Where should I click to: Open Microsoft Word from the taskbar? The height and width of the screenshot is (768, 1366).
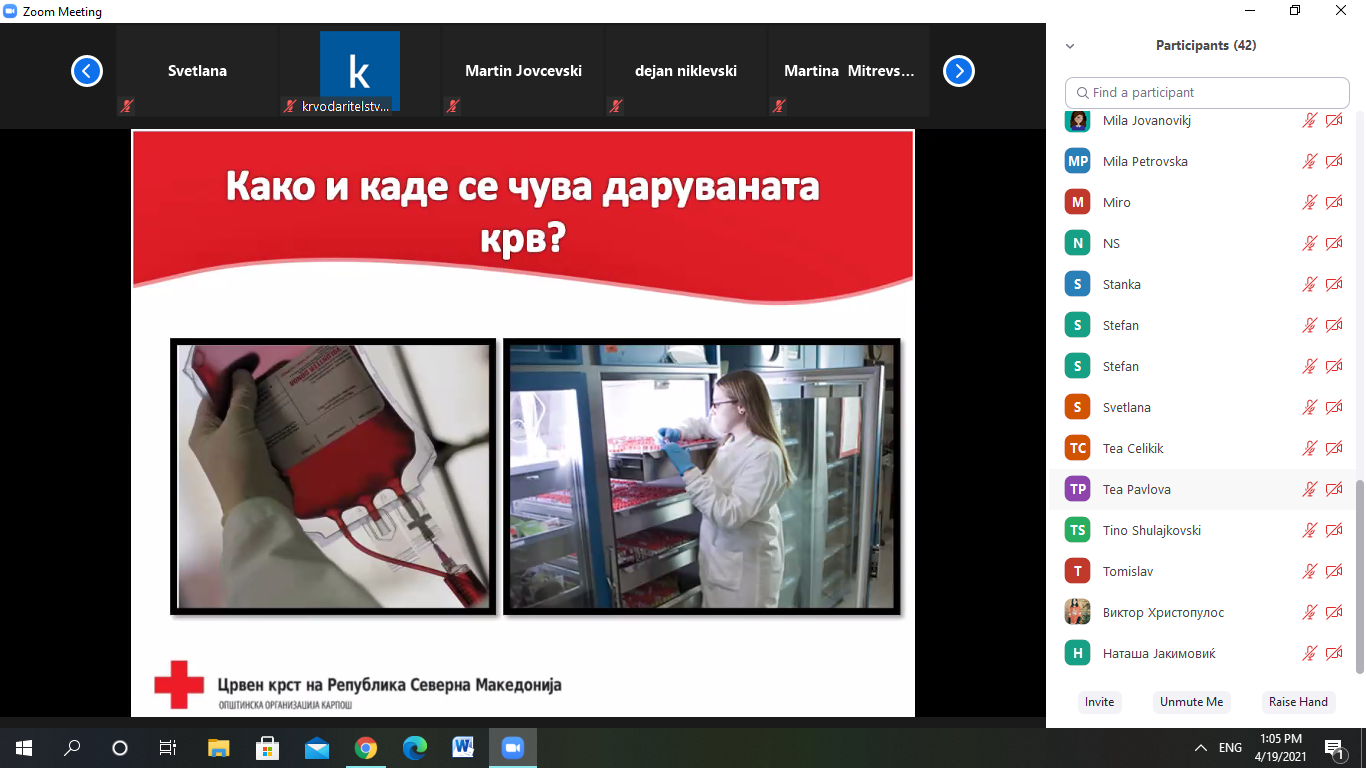pos(463,747)
